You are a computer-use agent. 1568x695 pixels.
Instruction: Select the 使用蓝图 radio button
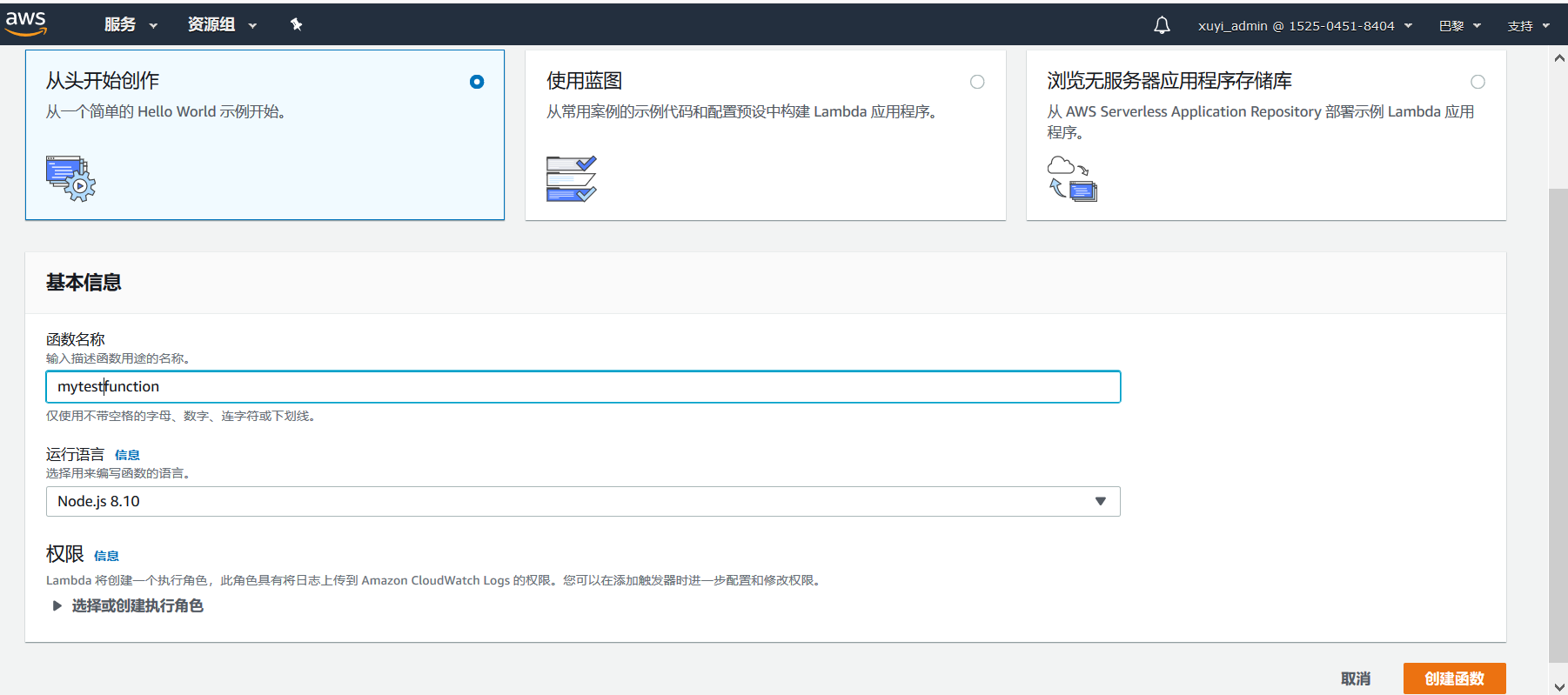tap(977, 82)
